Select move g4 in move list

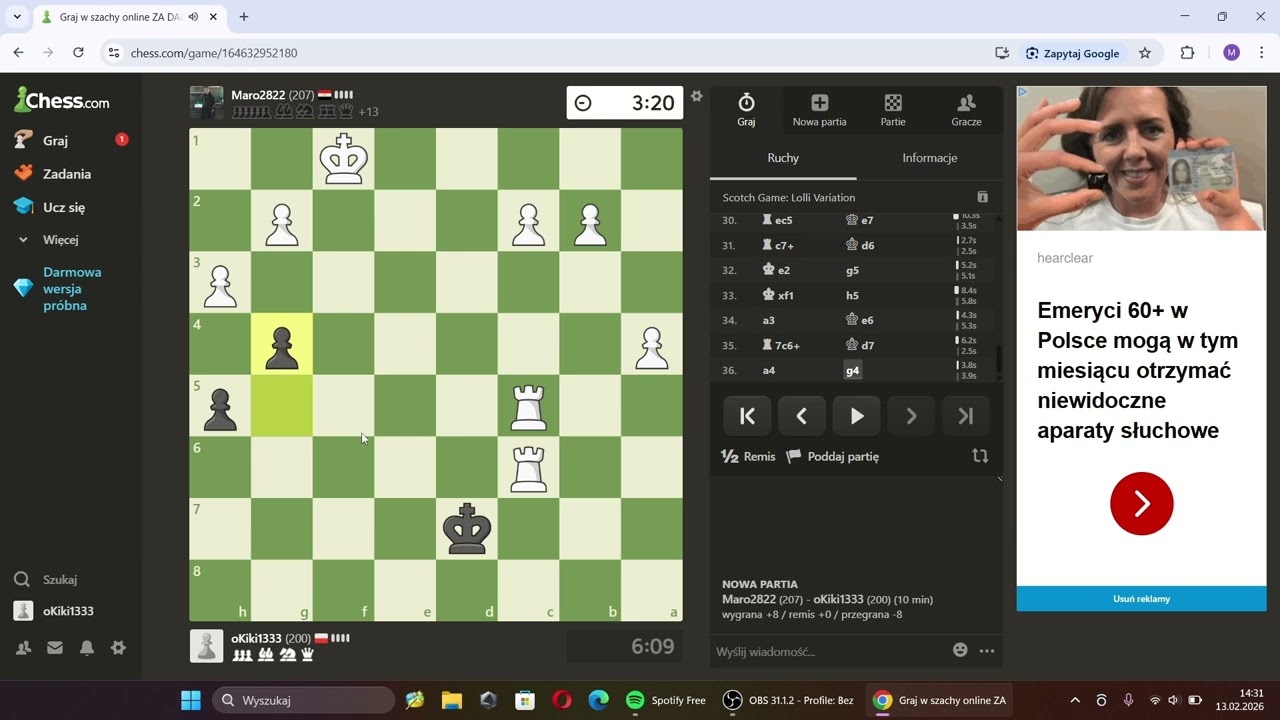coord(852,370)
